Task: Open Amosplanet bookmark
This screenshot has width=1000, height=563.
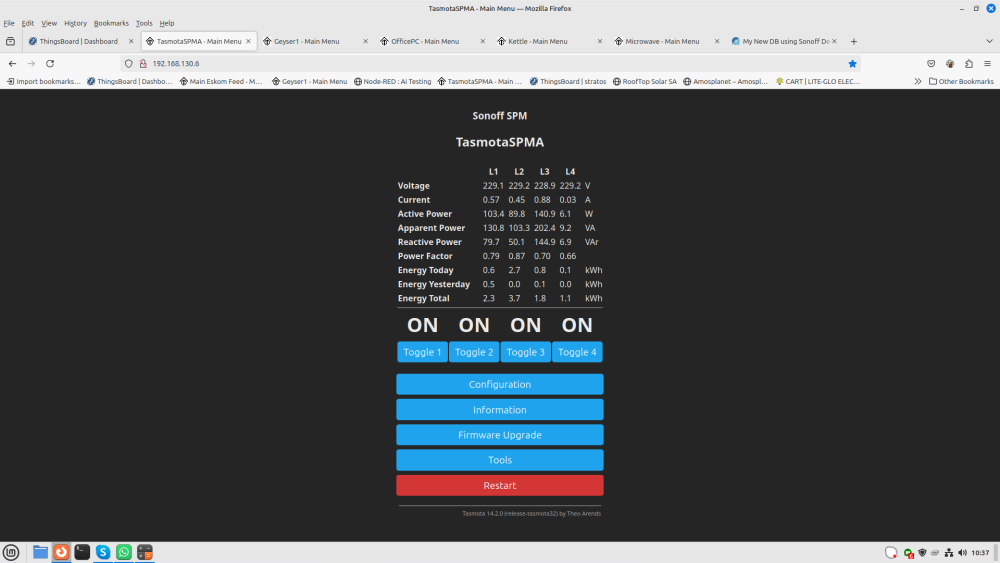Action: tap(725, 82)
